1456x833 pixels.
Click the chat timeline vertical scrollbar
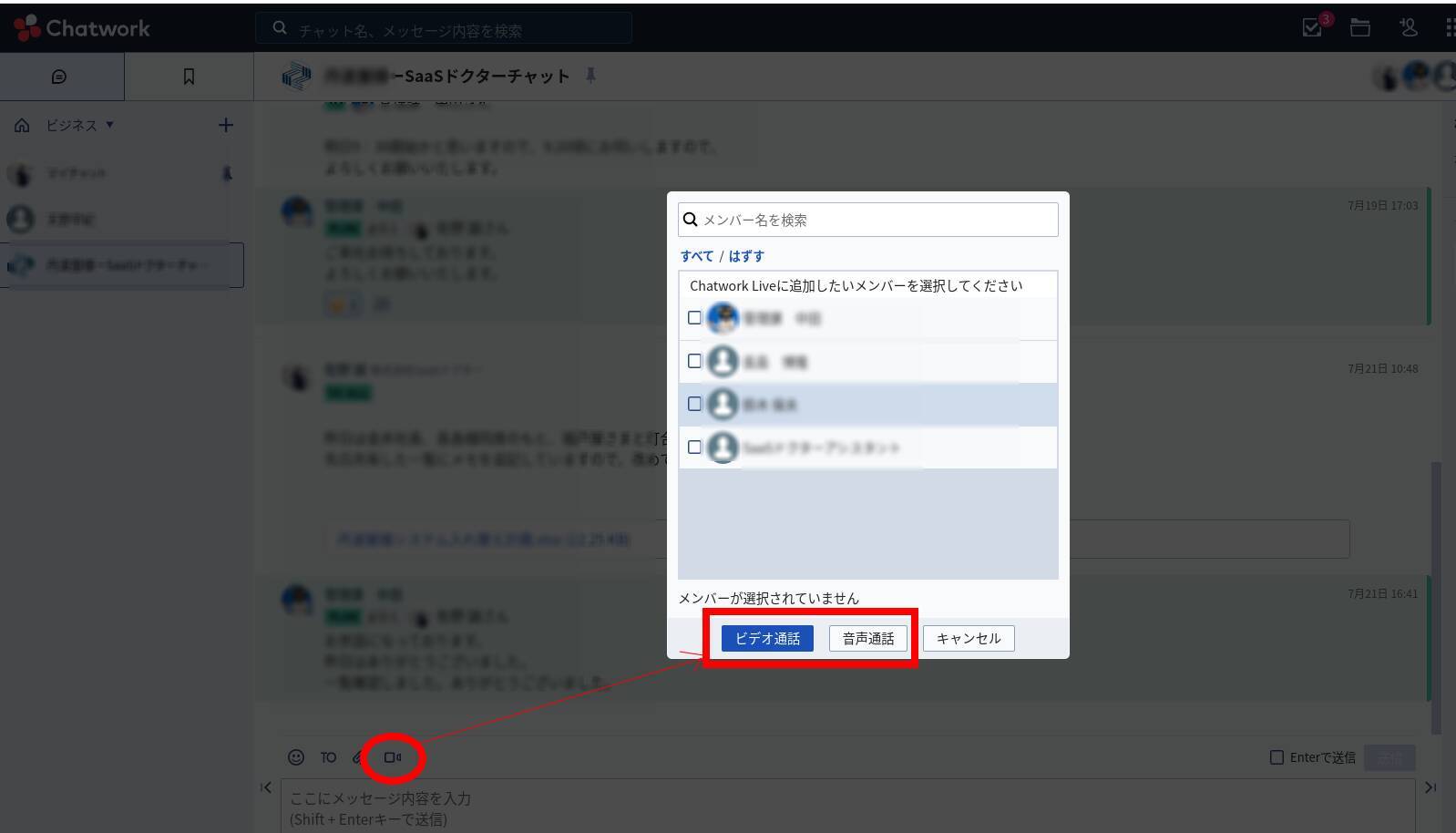click(x=1437, y=598)
